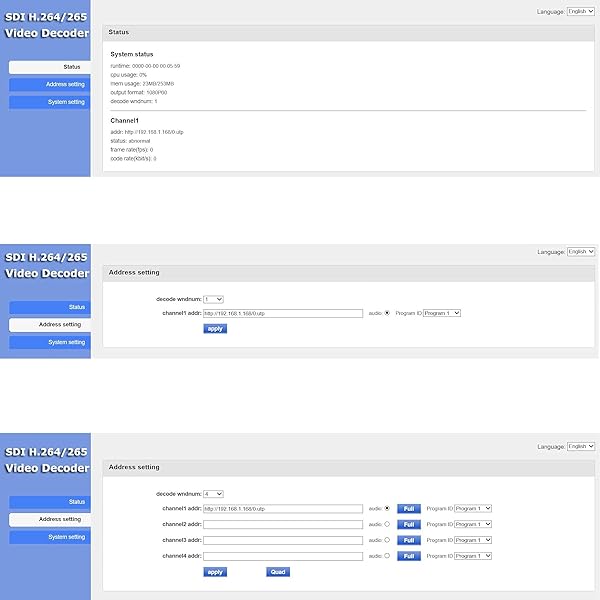Open decode wndnum dropdown showing 1
Screen dimensions: 600x600
coord(213,298)
